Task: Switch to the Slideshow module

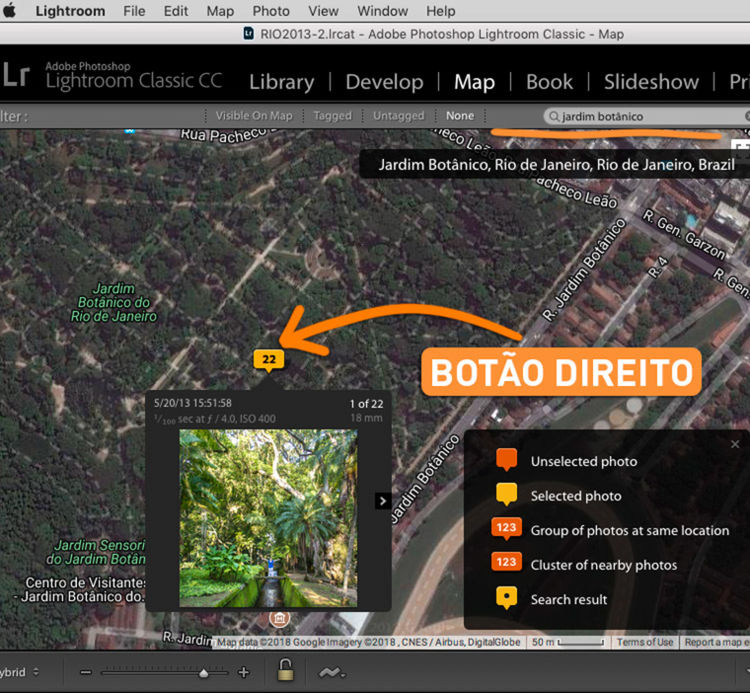Action: [x=651, y=82]
